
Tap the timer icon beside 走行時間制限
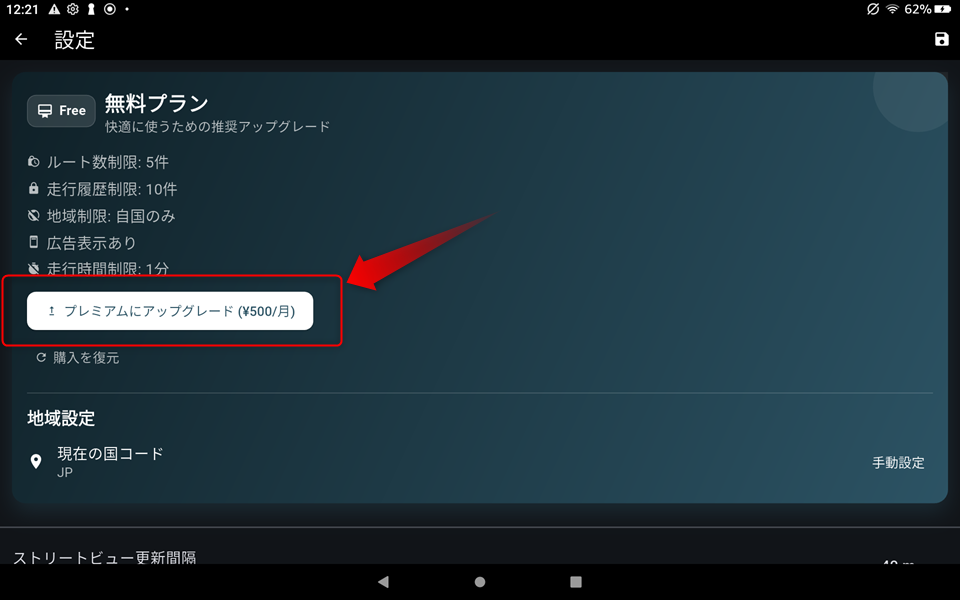click(36, 269)
